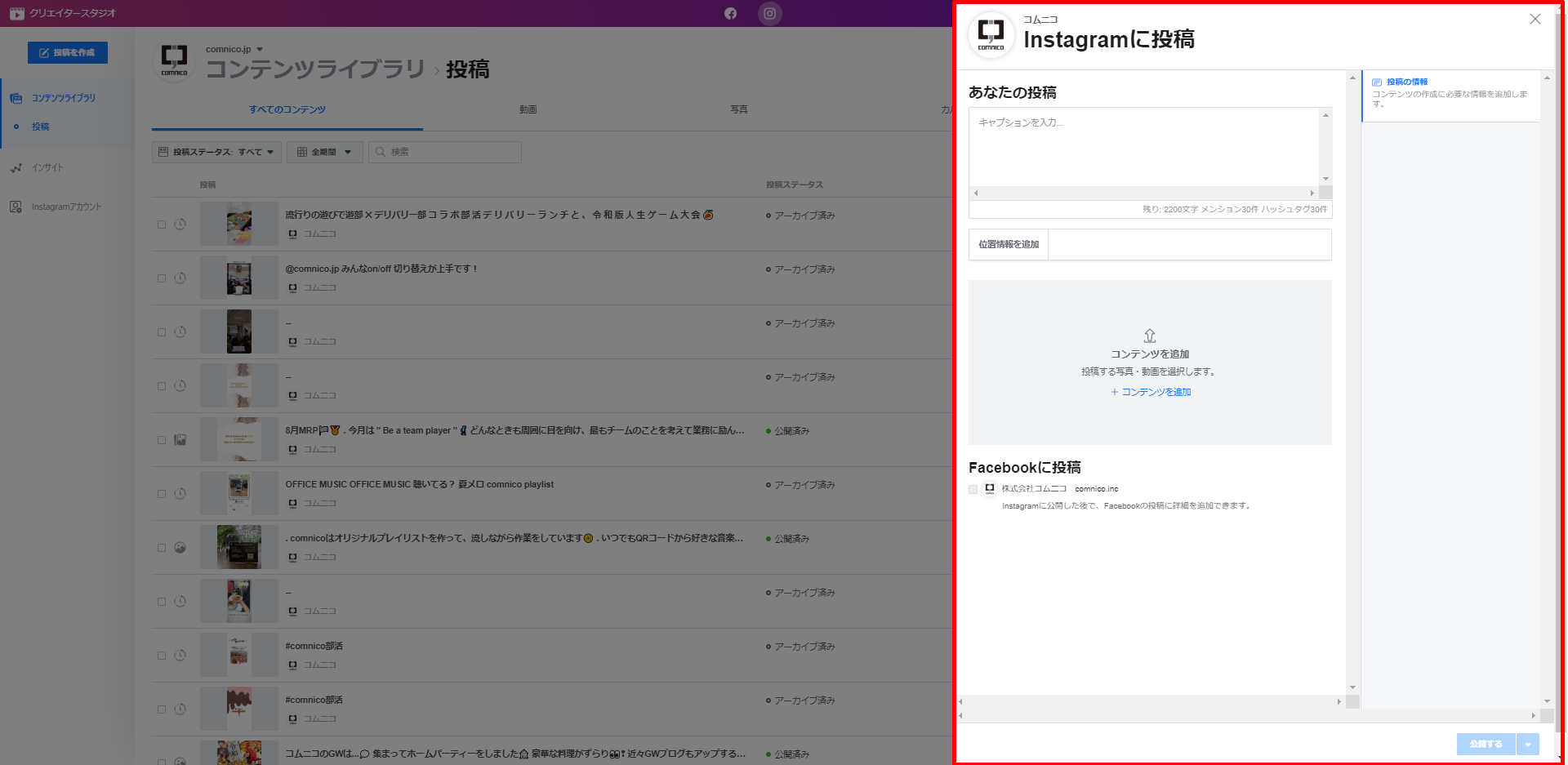Click the 公開する button

click(x=1486, y=744)
